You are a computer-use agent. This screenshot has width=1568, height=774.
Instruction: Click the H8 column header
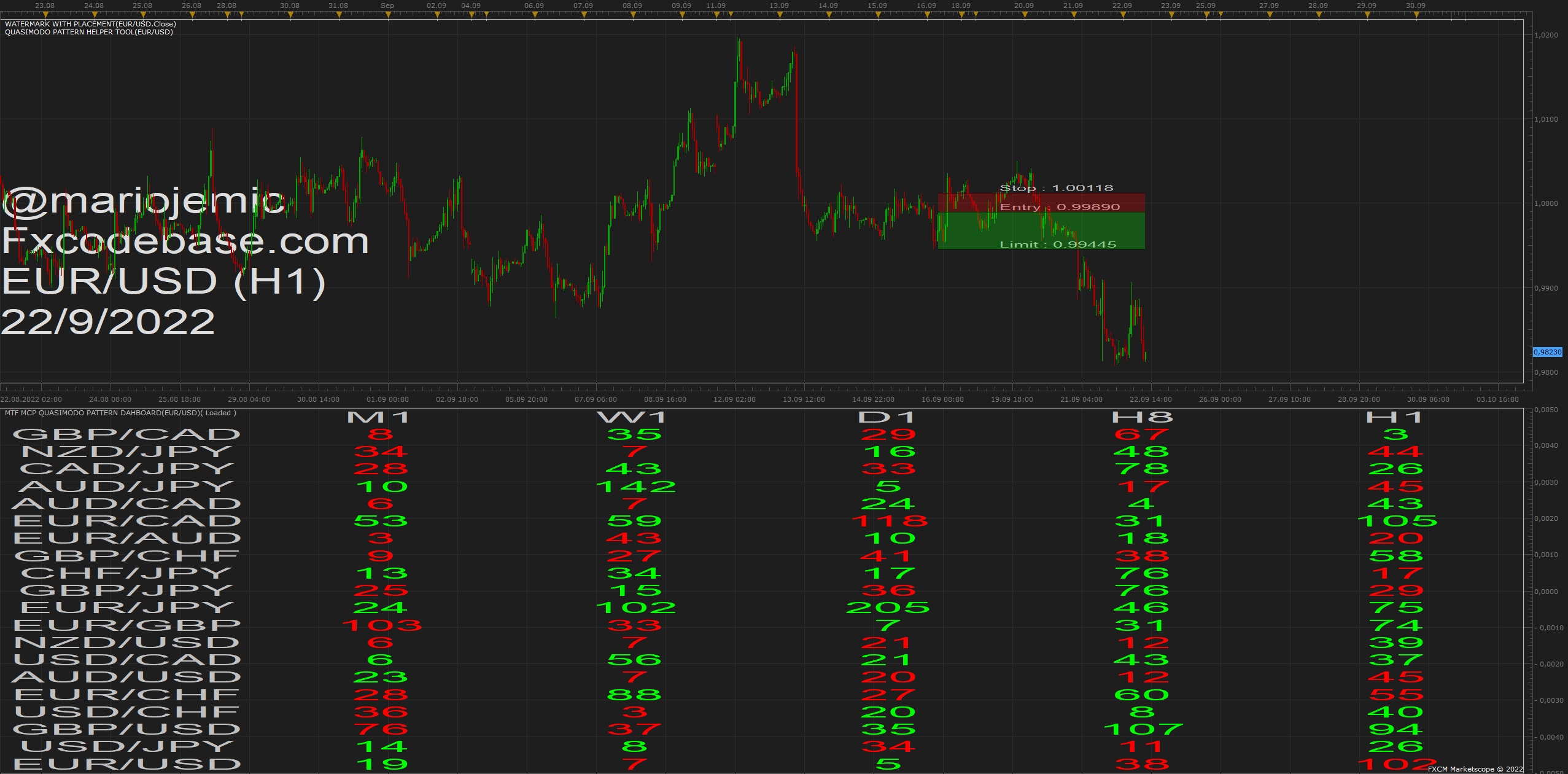pyautogui.click(x=1143, y=418)
